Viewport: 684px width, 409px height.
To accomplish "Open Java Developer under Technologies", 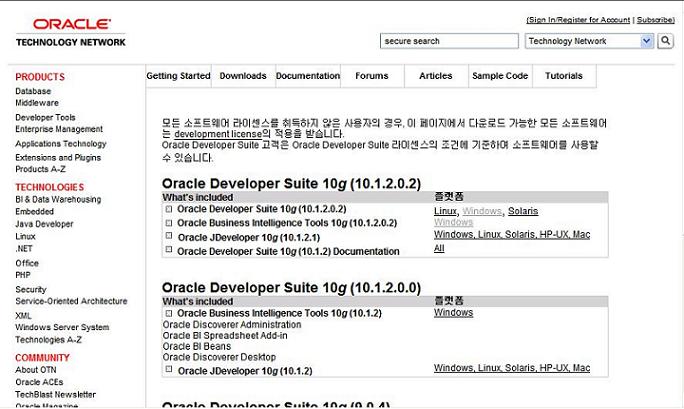I will tap(44, 224).
